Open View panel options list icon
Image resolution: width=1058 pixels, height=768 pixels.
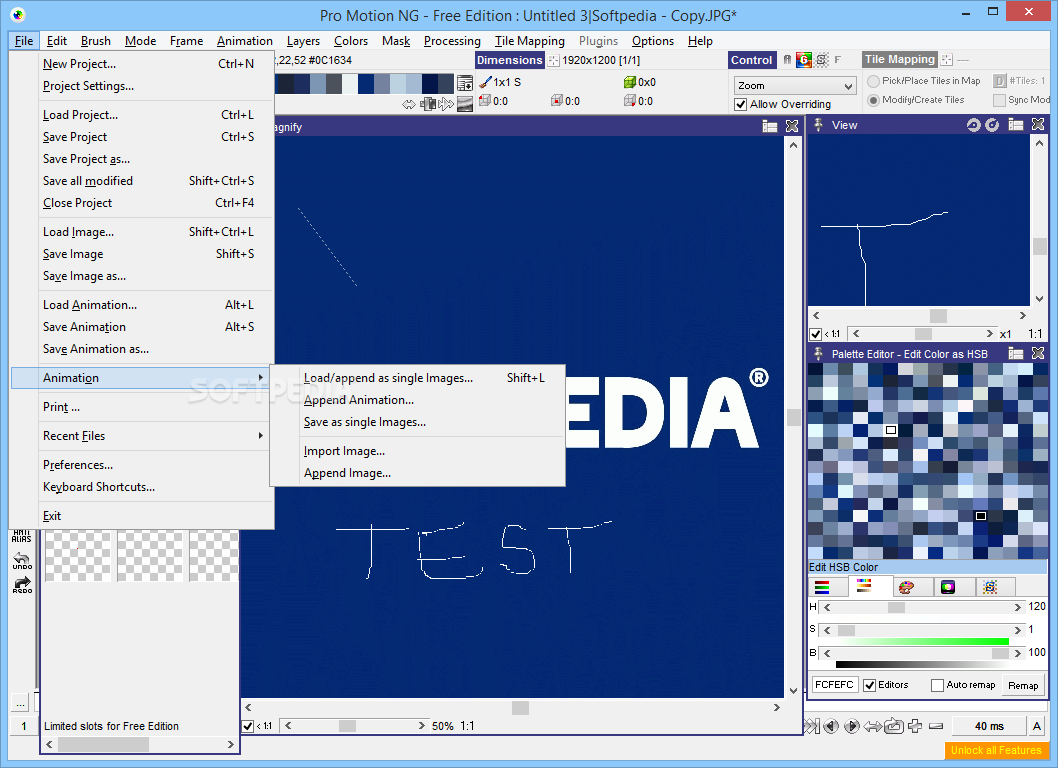[x=1015, y=125]
